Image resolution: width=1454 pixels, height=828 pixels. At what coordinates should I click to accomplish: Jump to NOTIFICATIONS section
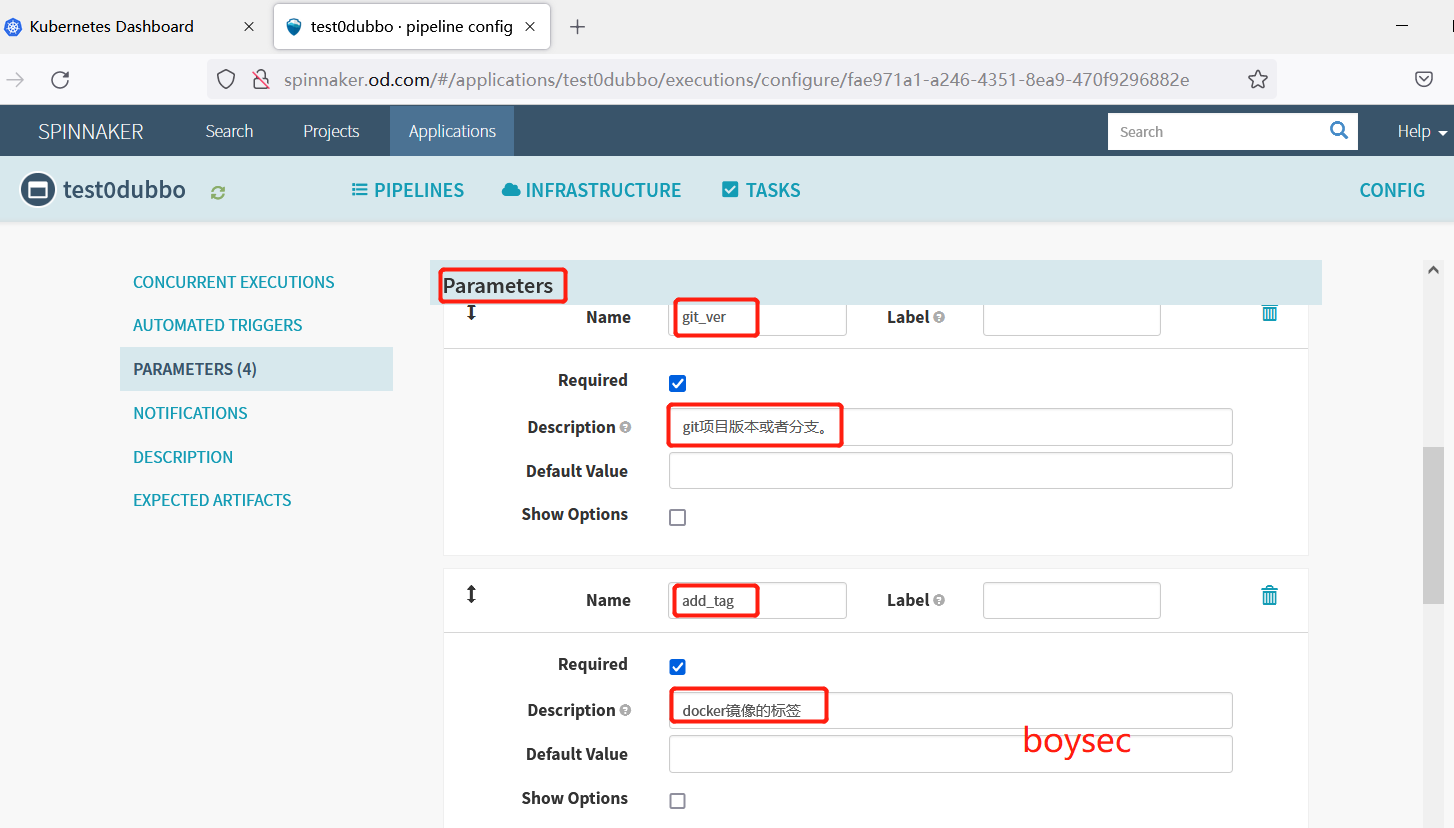190,413
